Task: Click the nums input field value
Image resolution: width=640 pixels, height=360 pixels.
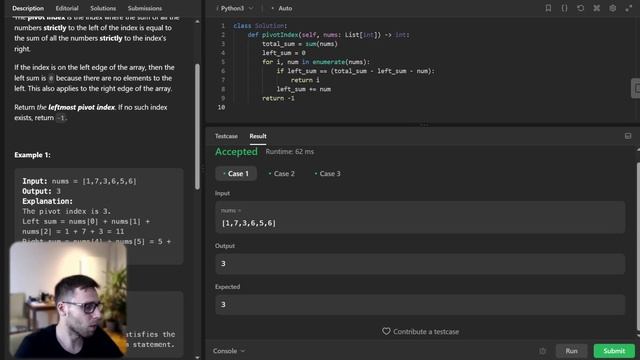Action: point(420,217)
